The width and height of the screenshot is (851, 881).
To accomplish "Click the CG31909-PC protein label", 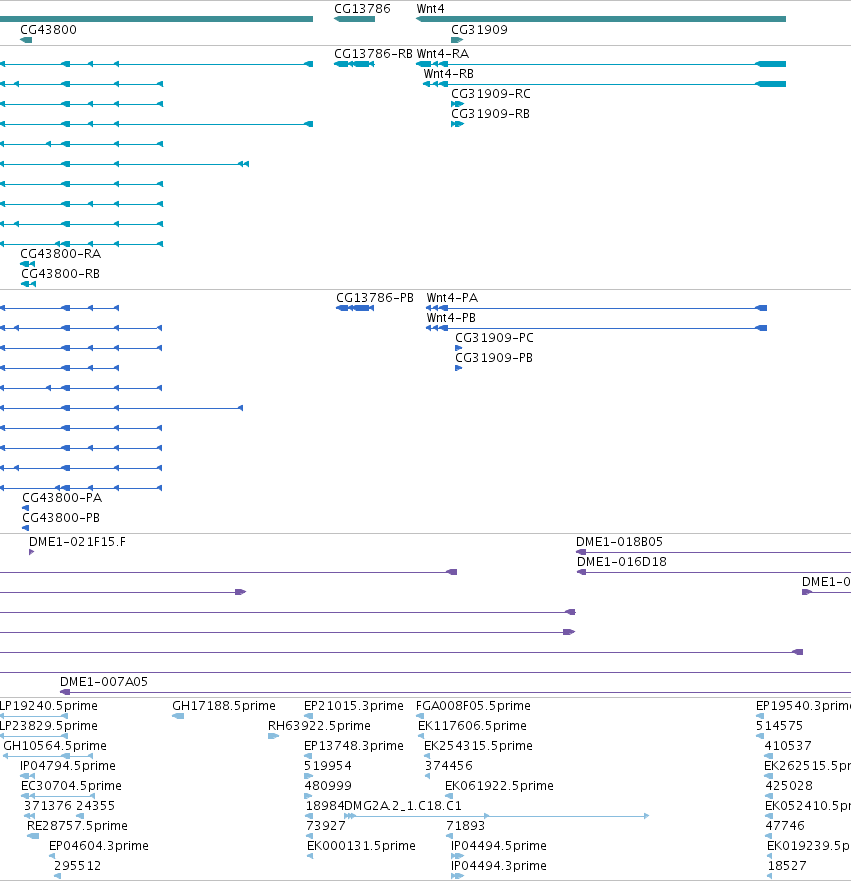I will [494, 338].
